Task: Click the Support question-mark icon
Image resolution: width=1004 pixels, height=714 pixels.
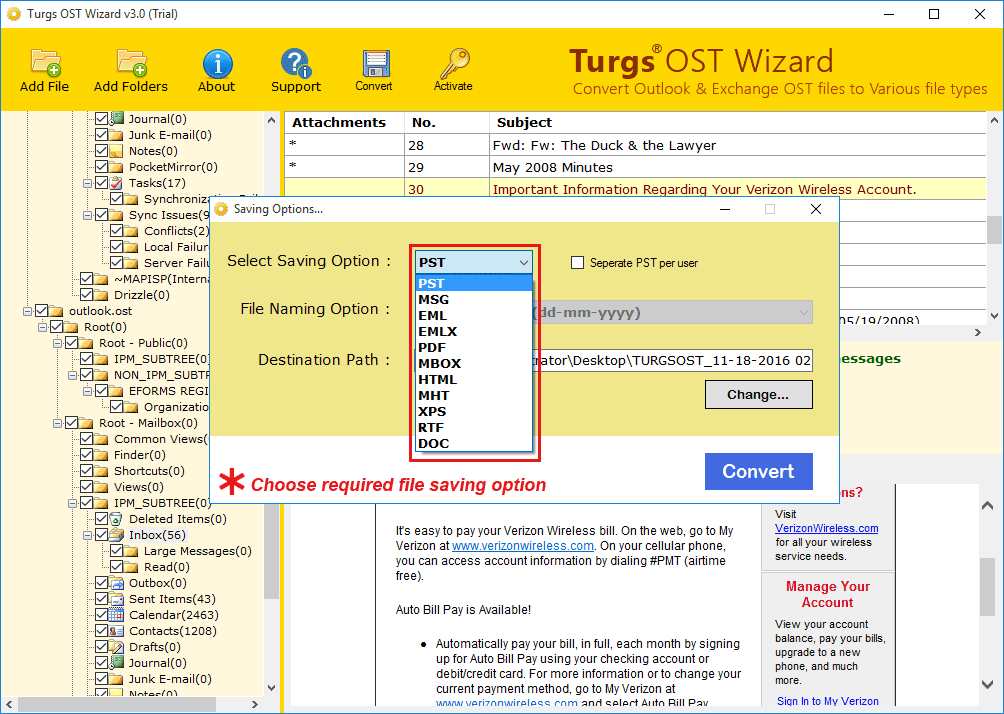Action: point(295,63)
